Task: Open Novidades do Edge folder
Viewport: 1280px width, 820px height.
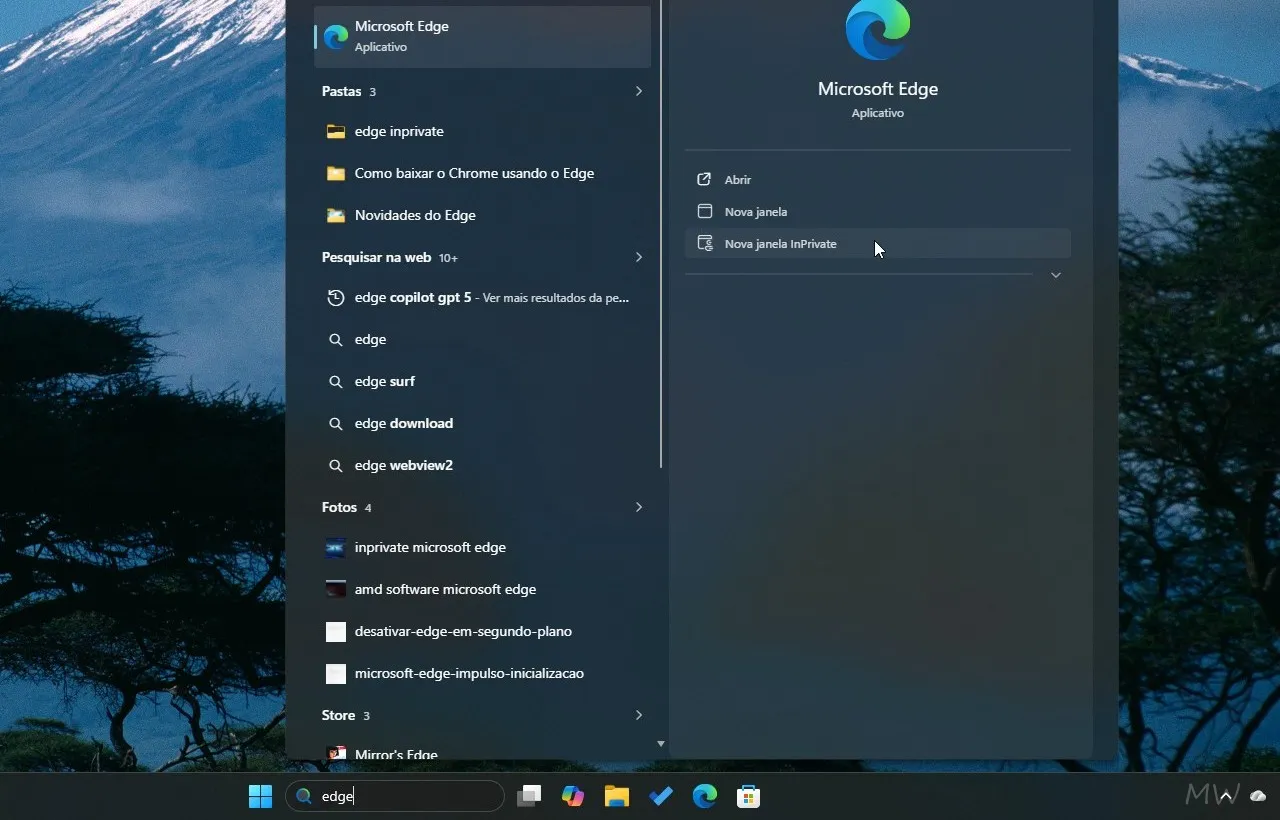Action: click(482, 215)
